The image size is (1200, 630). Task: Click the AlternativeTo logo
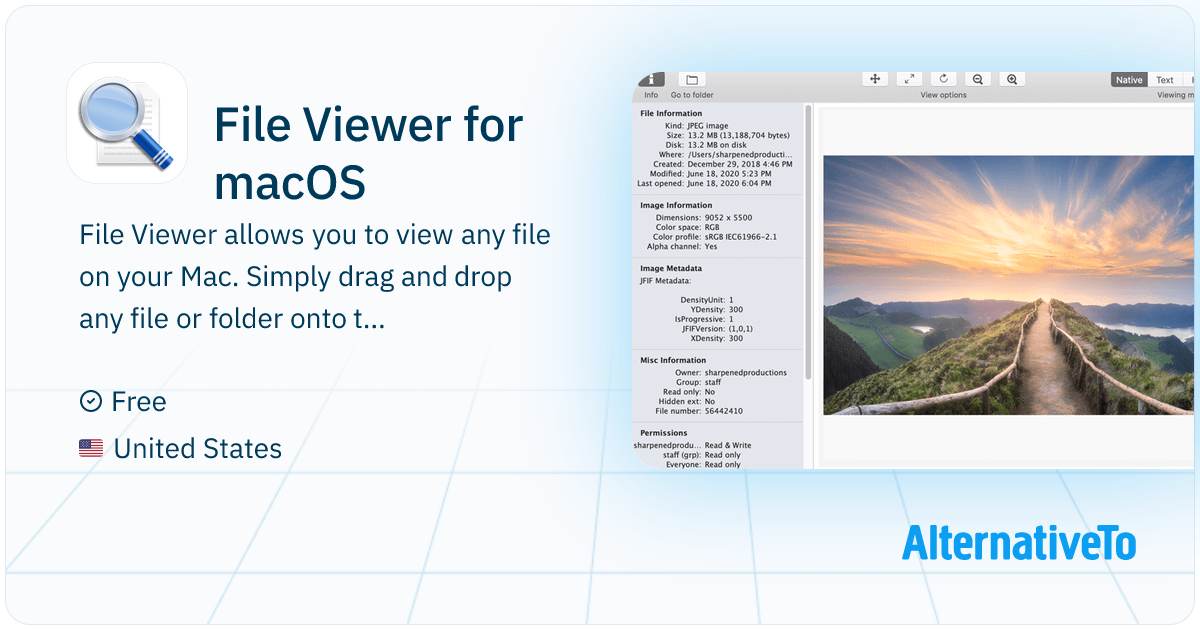click(1019, 543)
